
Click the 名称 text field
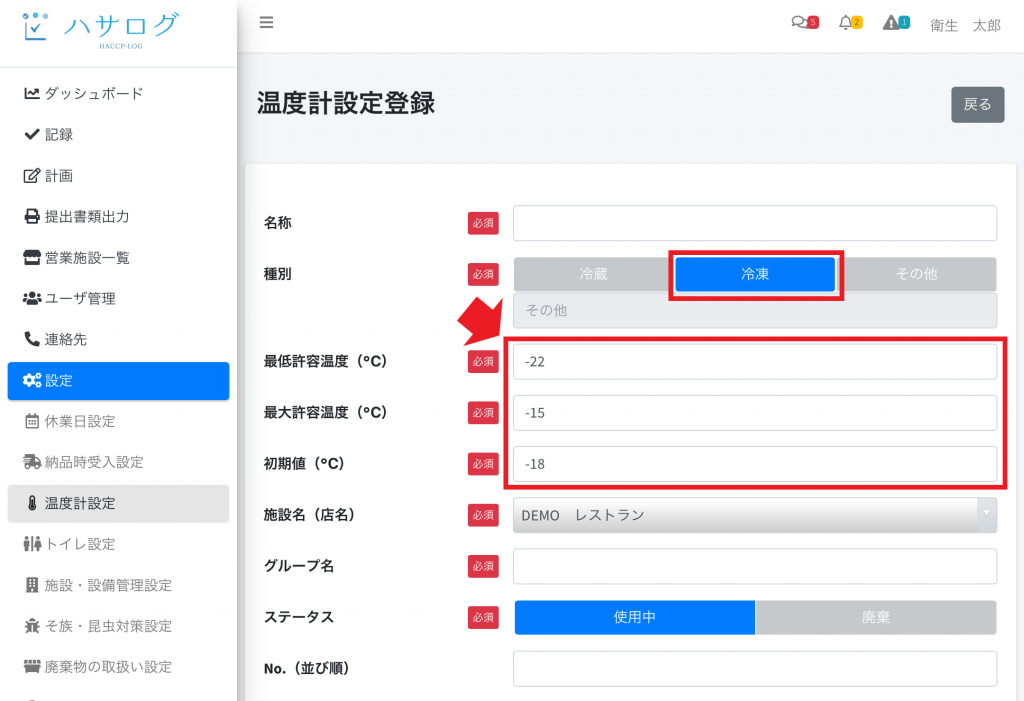755,223
